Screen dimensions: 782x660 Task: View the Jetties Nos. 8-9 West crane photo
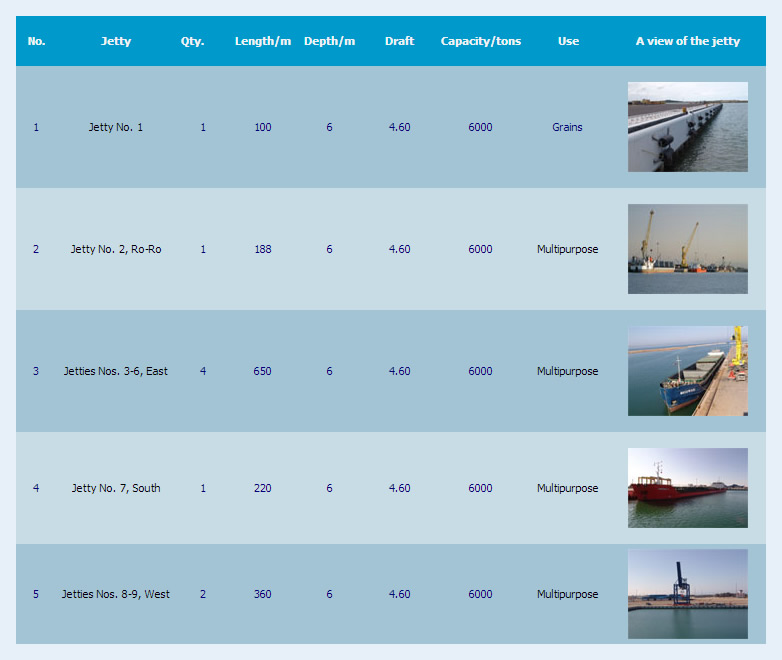tap(688, 594)
